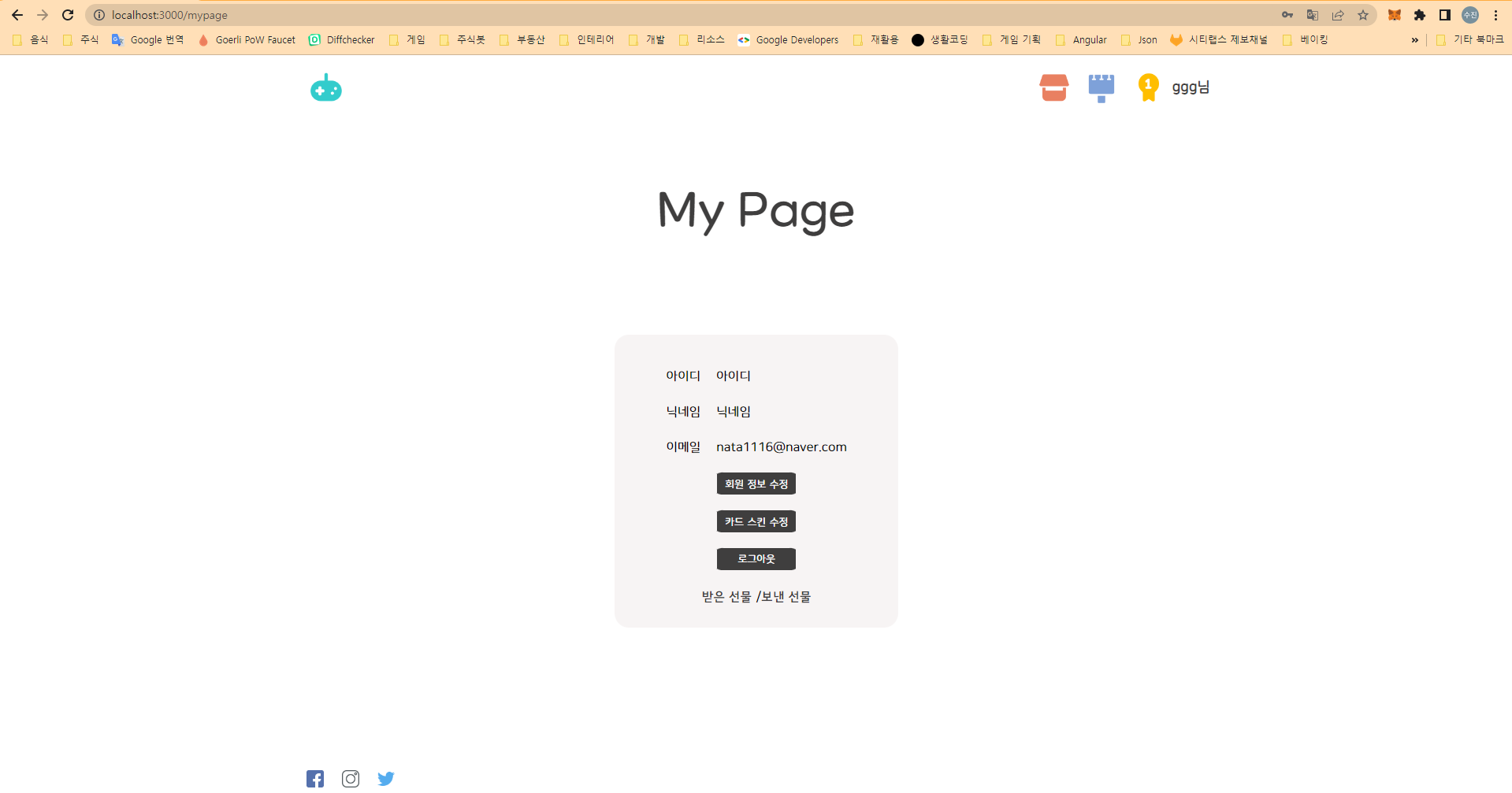Click the game controller logo
The height and width of the screenshot is (793, 1512).
325,87
